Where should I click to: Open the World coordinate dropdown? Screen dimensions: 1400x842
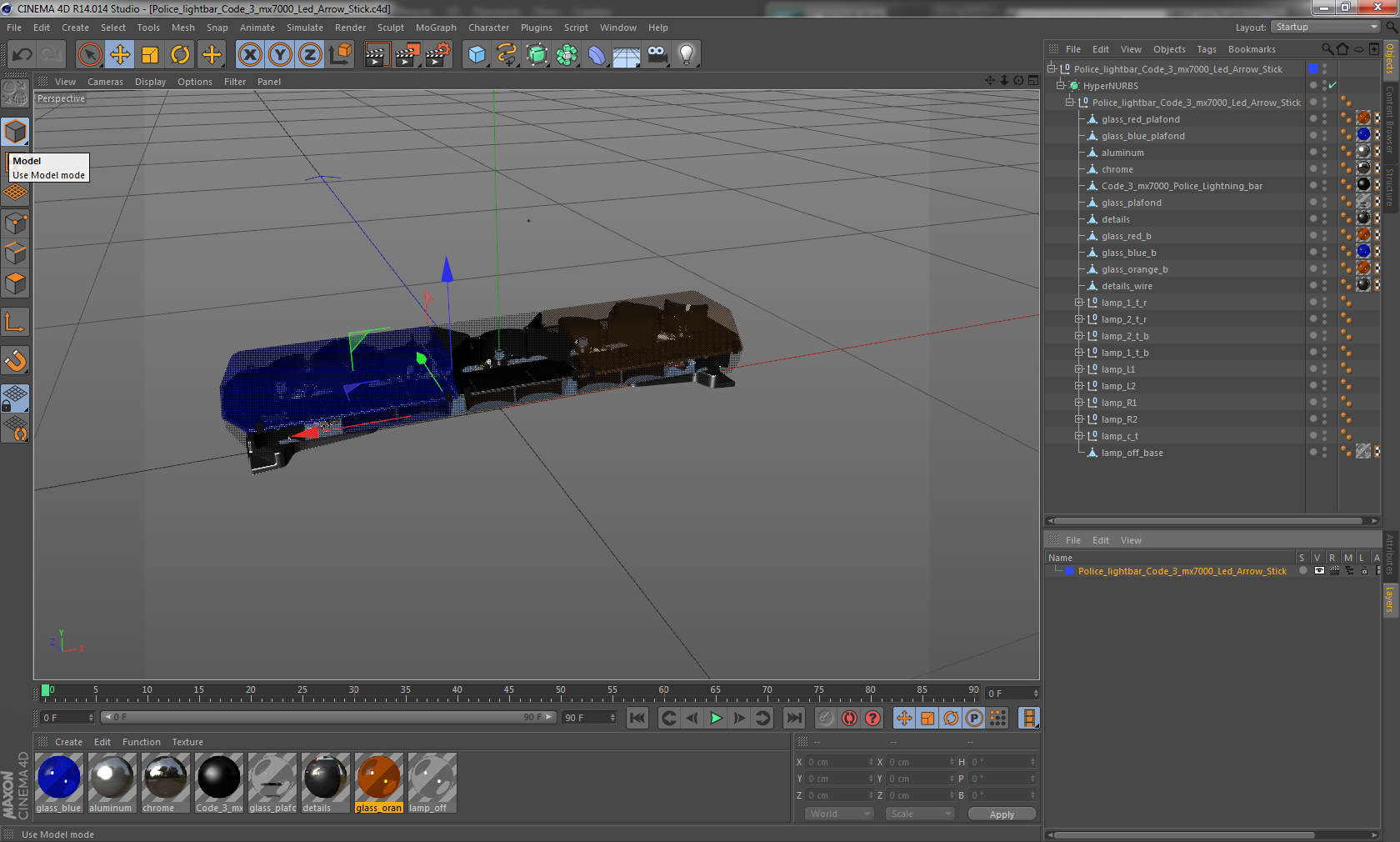[x=839, y=814]
